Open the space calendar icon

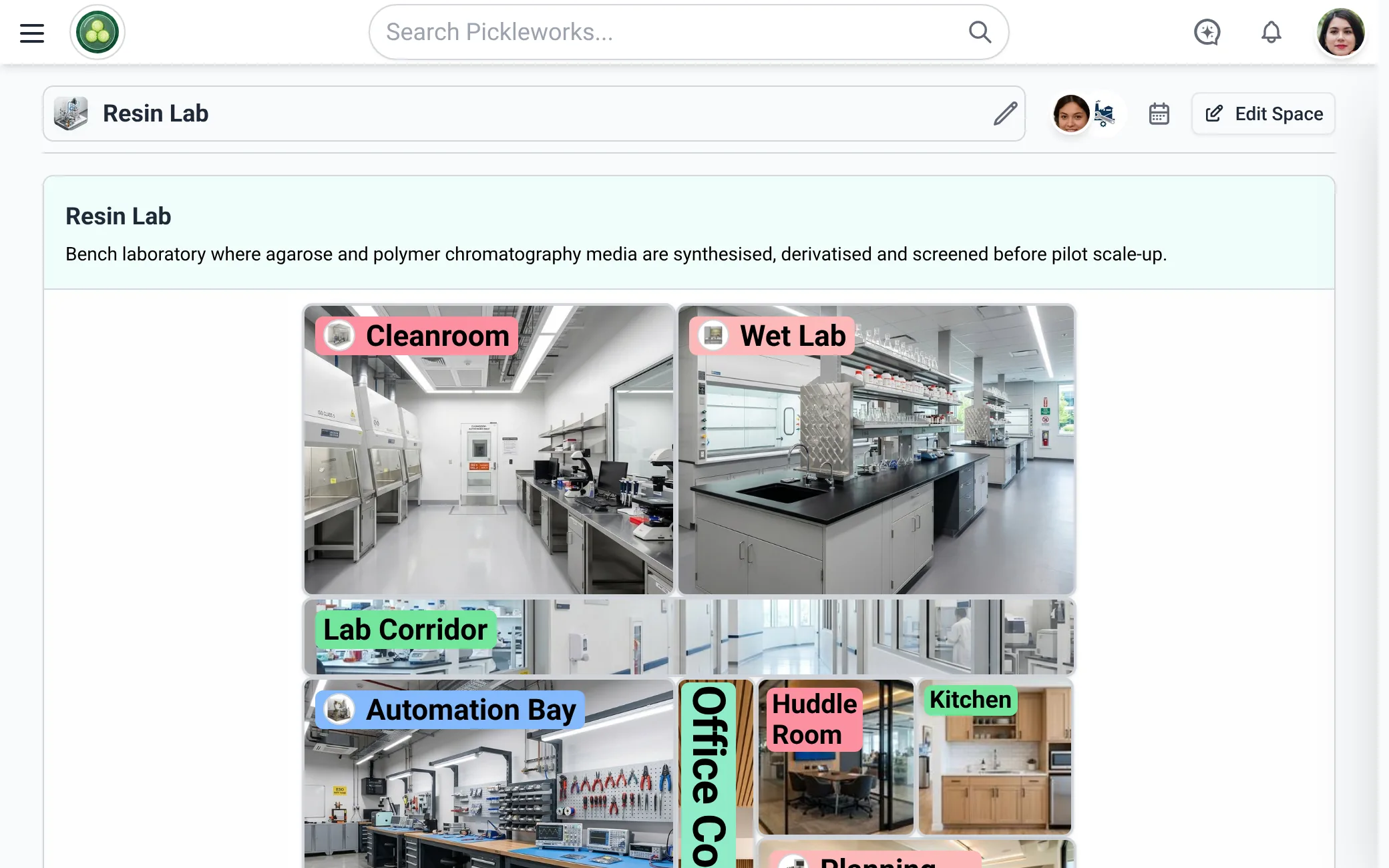(1159, 114)
